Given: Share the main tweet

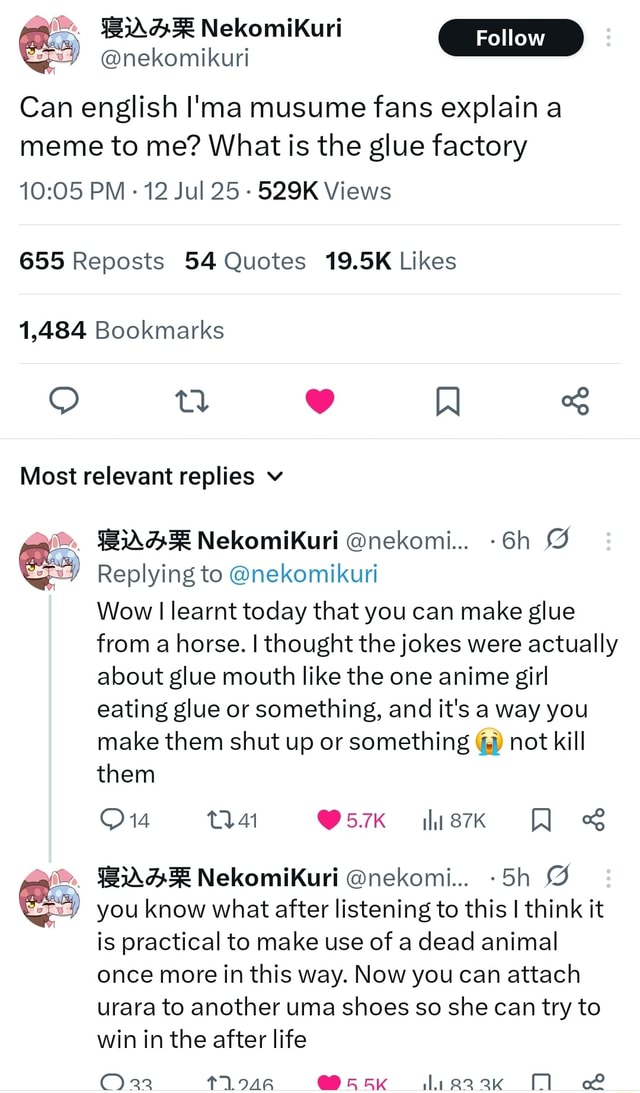Looking at the screenshot, I should [575, 400].
